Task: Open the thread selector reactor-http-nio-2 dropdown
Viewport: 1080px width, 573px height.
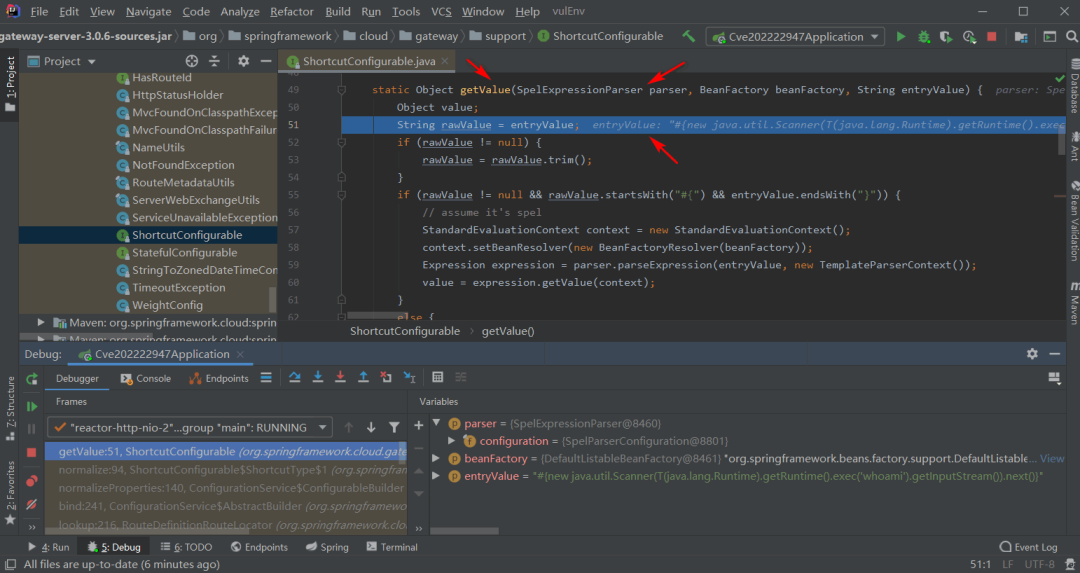Action: pyautogui.click(x=190, y=428)
